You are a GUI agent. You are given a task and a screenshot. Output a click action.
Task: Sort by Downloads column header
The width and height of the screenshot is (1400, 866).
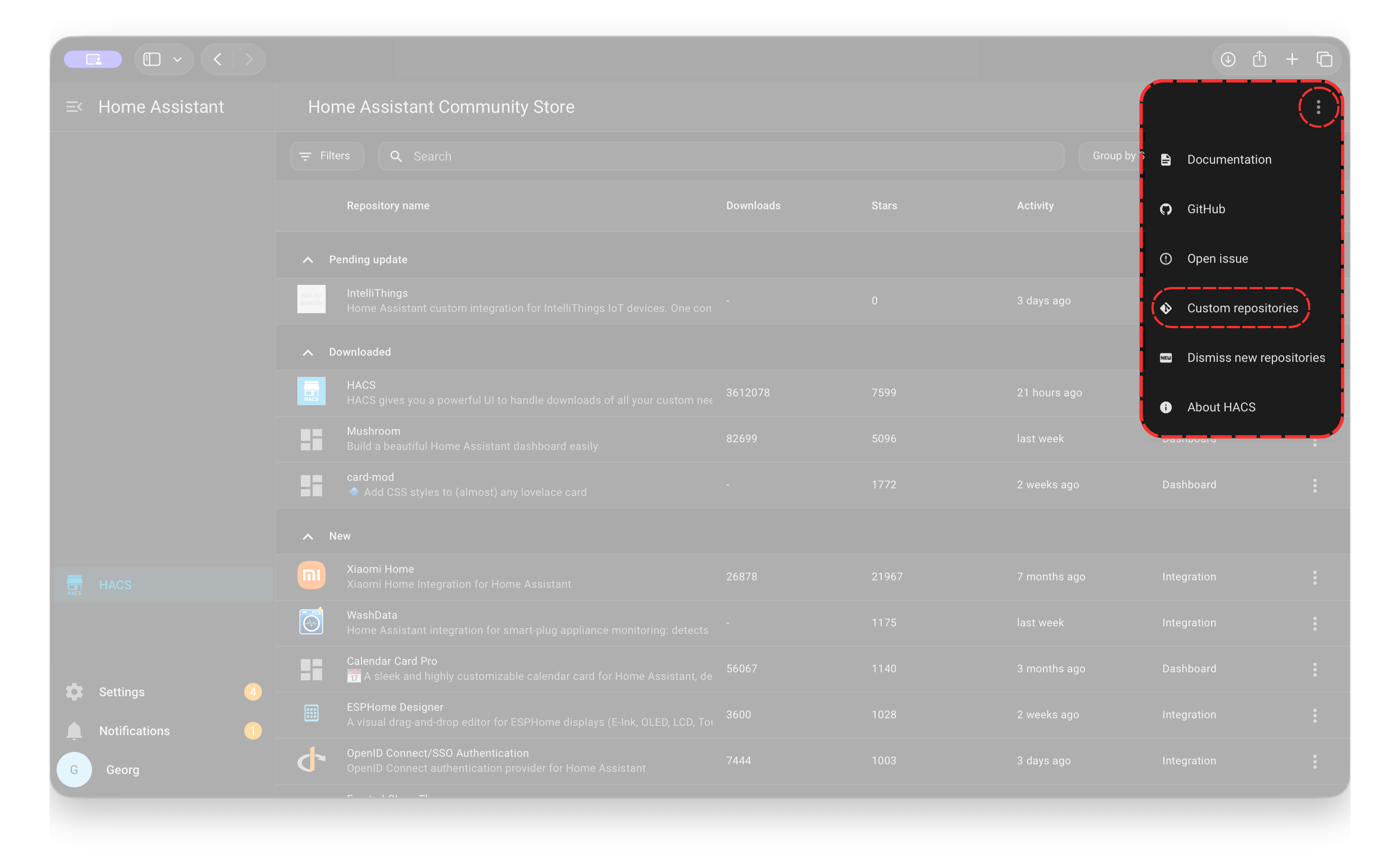(x=753, y=206)
